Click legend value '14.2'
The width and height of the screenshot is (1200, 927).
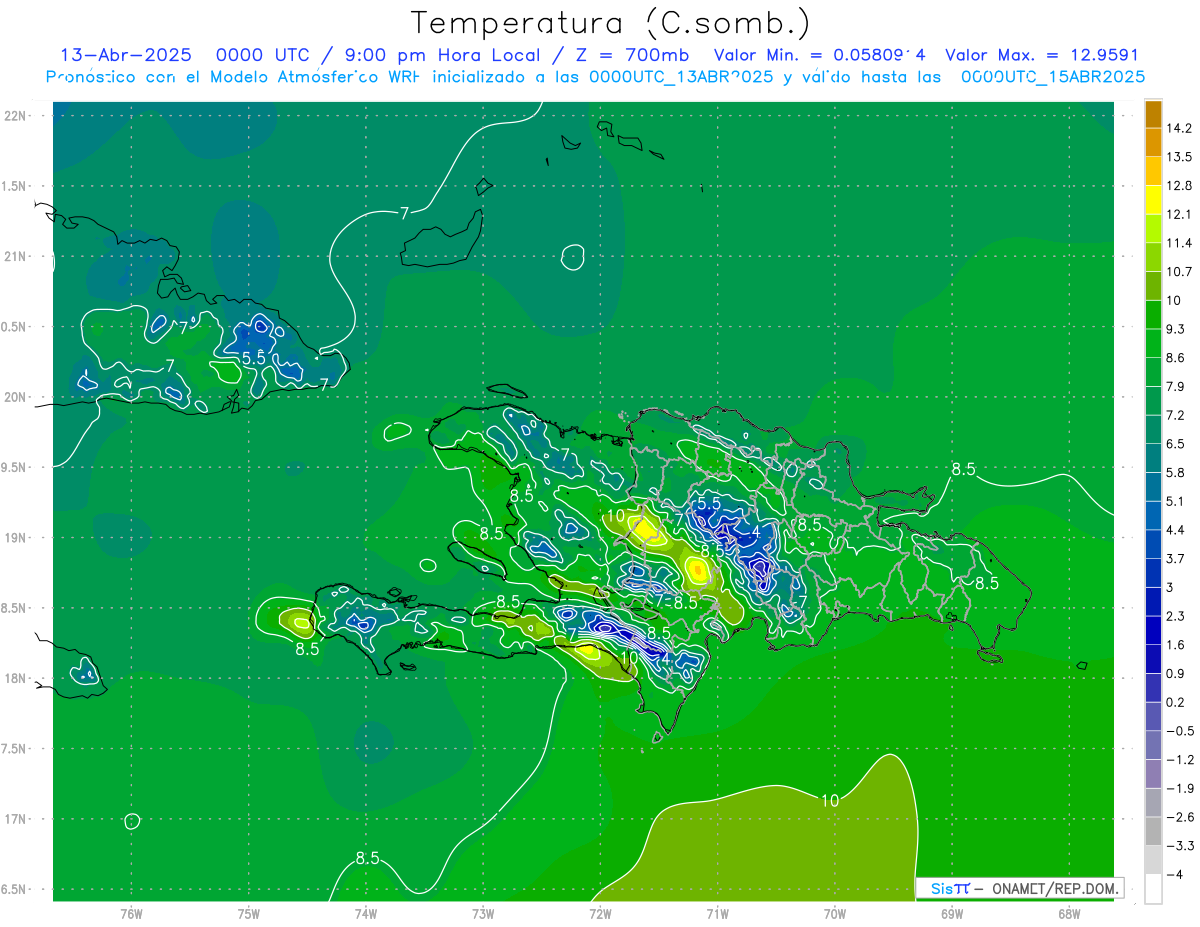tap(1181, 128)
